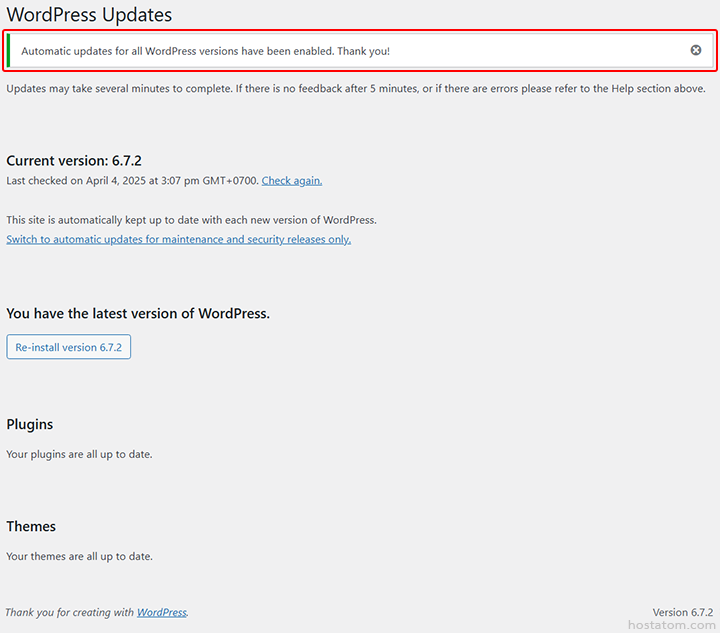Viewport: 720px width, 633px height.
Task: Click the hostatom.com watermark
Action: tap(672, 624)
